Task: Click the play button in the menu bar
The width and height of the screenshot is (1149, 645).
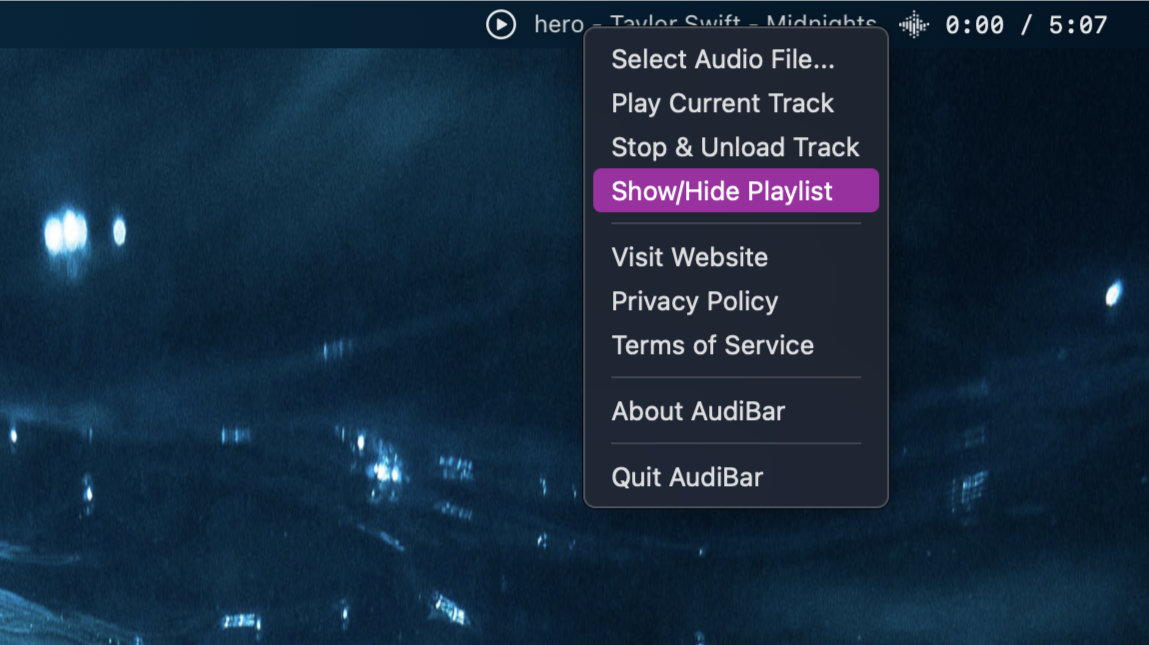Action: coord(501,24)
